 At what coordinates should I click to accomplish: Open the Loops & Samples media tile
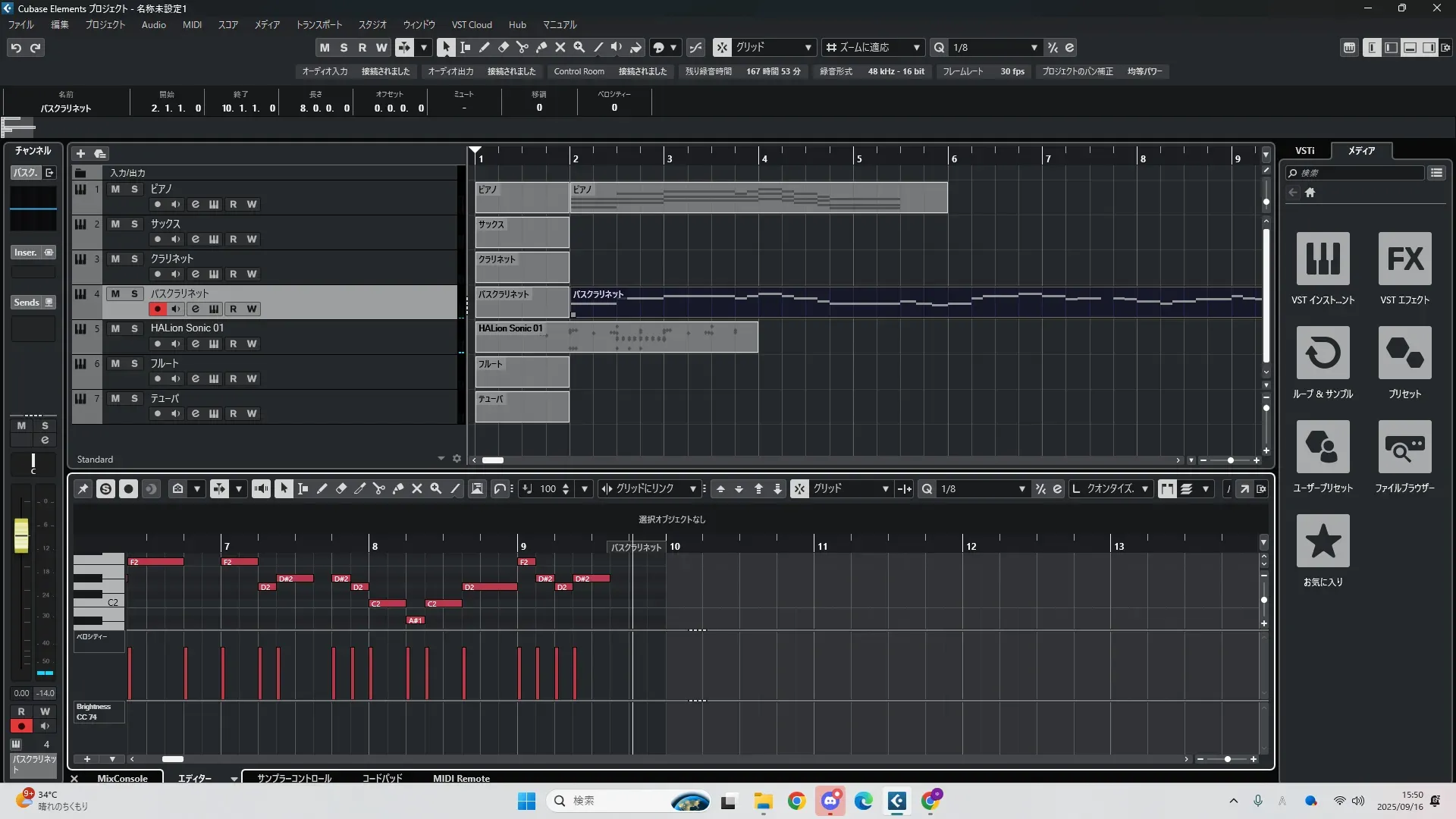pyautogui.click(x=1323, y=353)
